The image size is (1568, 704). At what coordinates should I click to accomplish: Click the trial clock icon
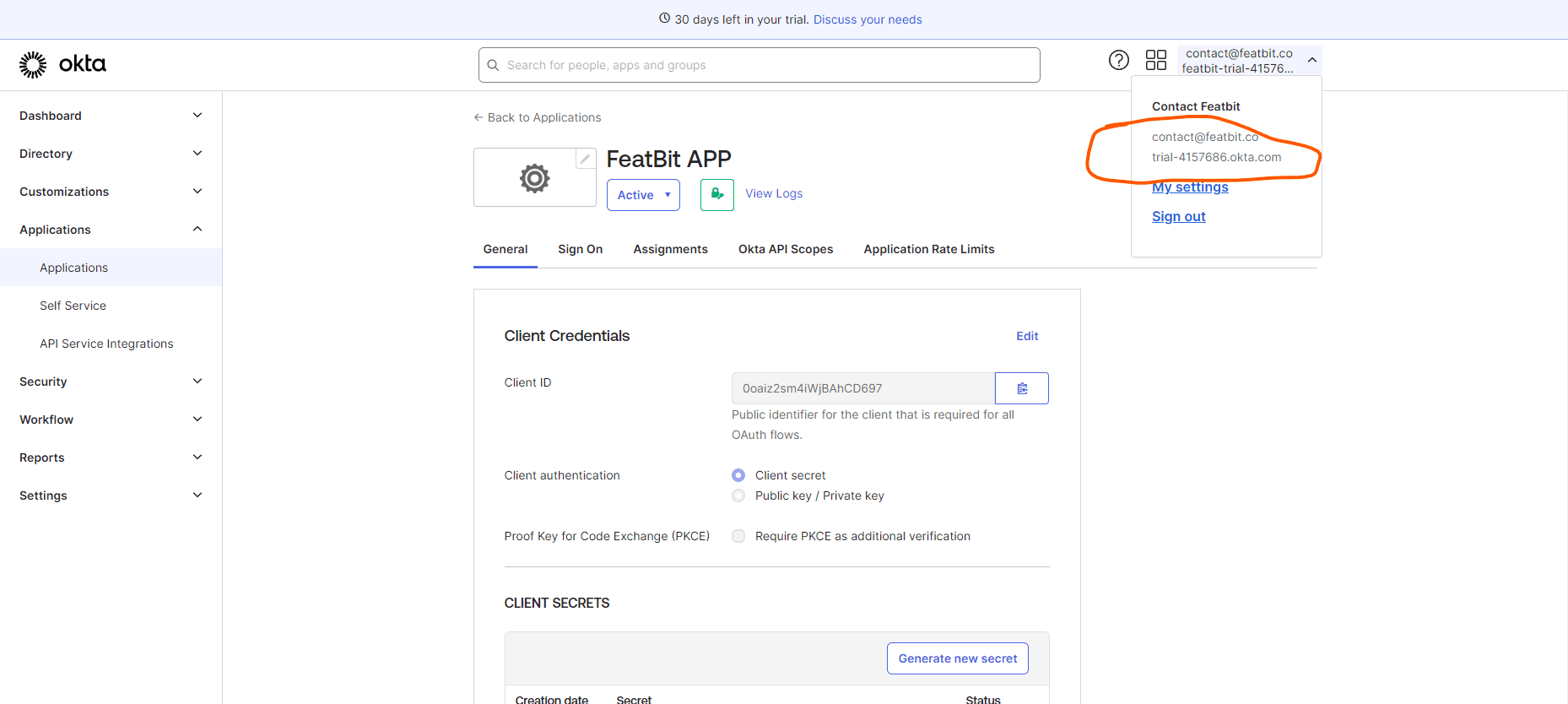tap(664, 18)
